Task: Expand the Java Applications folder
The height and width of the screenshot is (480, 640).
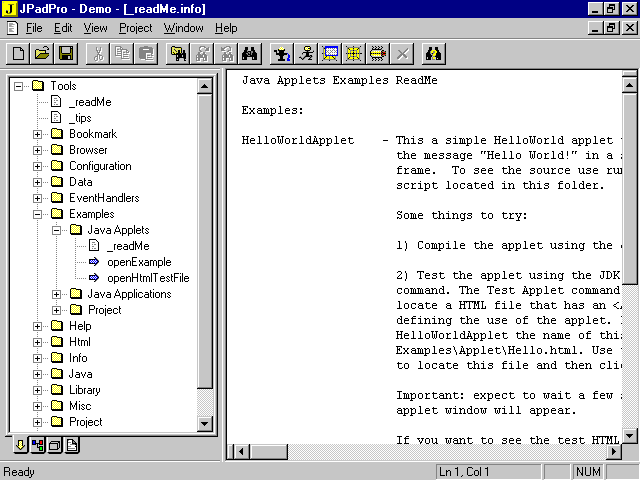Action: (57, 294)
